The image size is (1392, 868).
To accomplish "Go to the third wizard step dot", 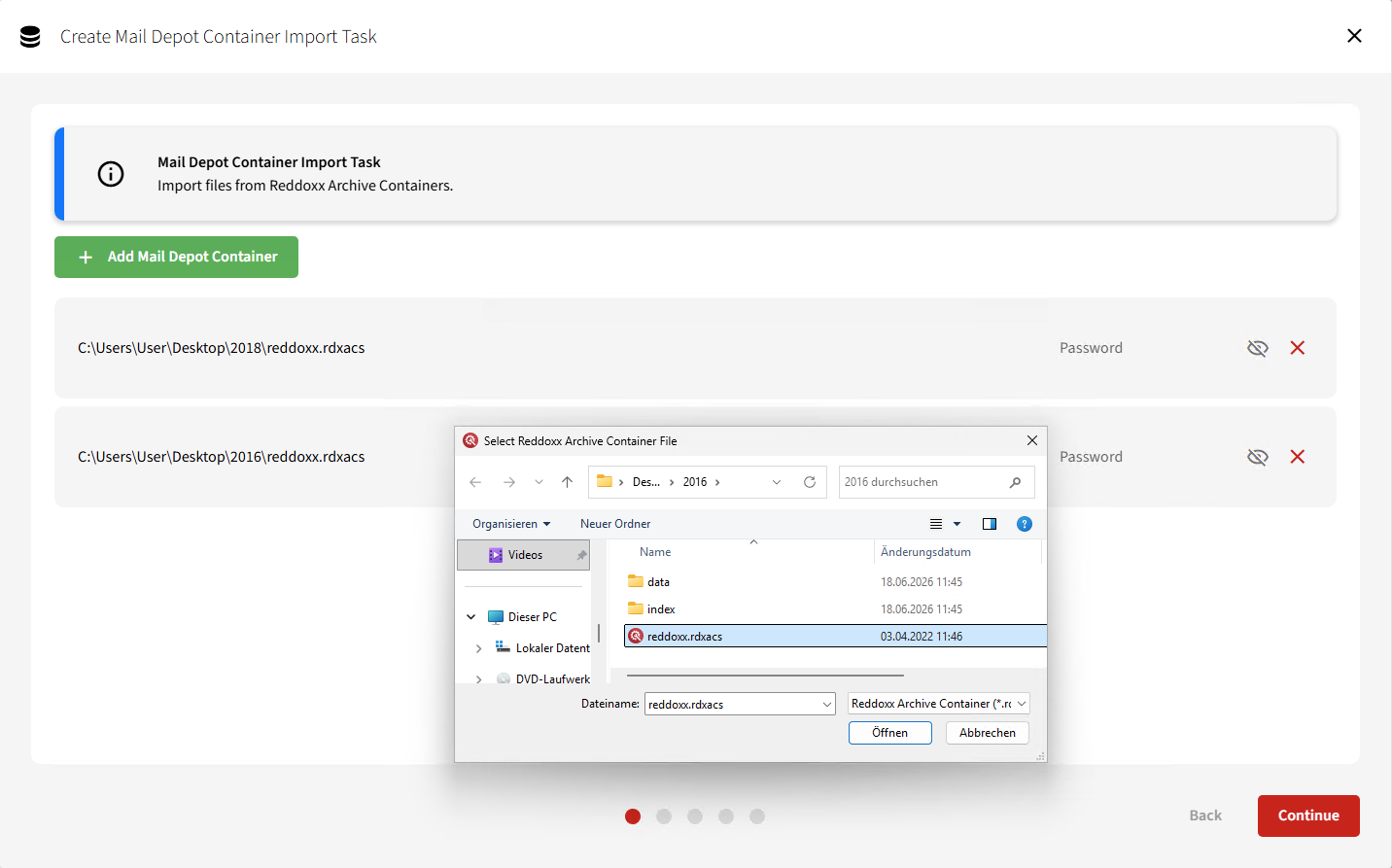I will click(695, 816).
